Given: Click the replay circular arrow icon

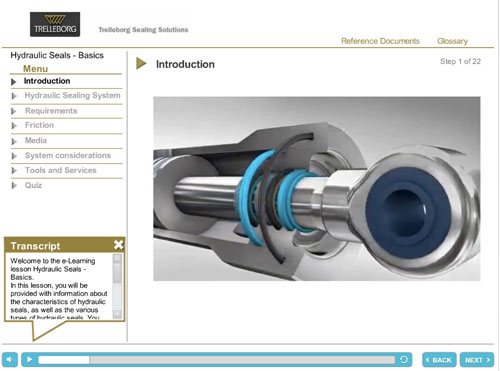Looking at the screenshot, I should point(404,360).
